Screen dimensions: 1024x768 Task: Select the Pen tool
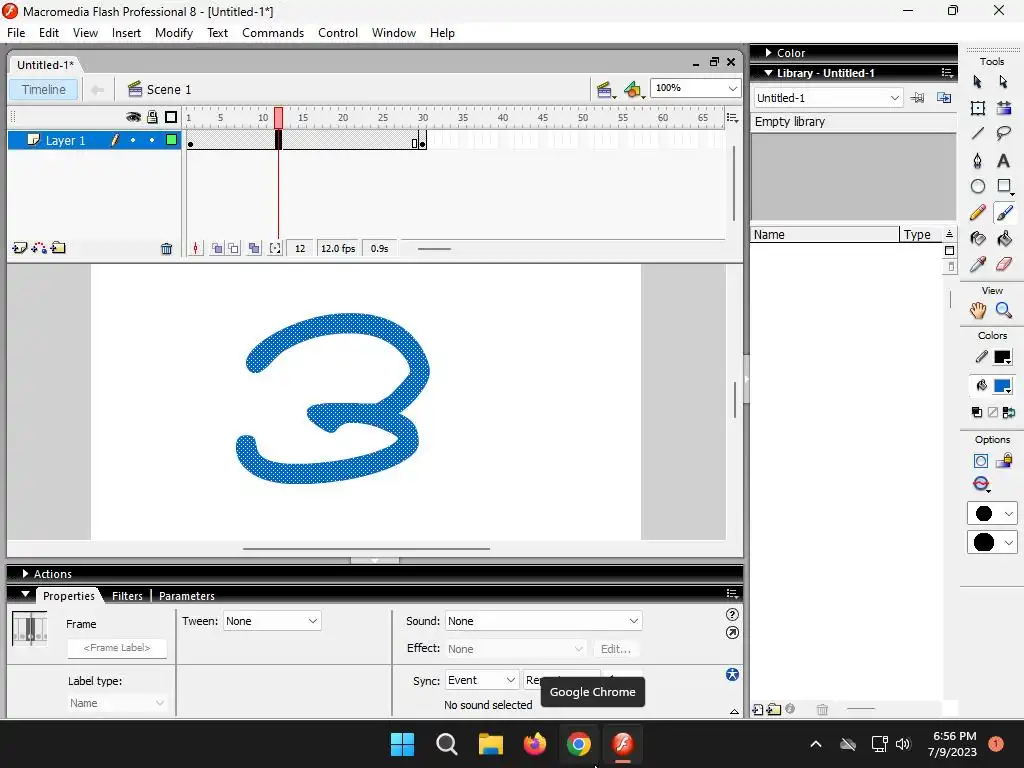977,160
